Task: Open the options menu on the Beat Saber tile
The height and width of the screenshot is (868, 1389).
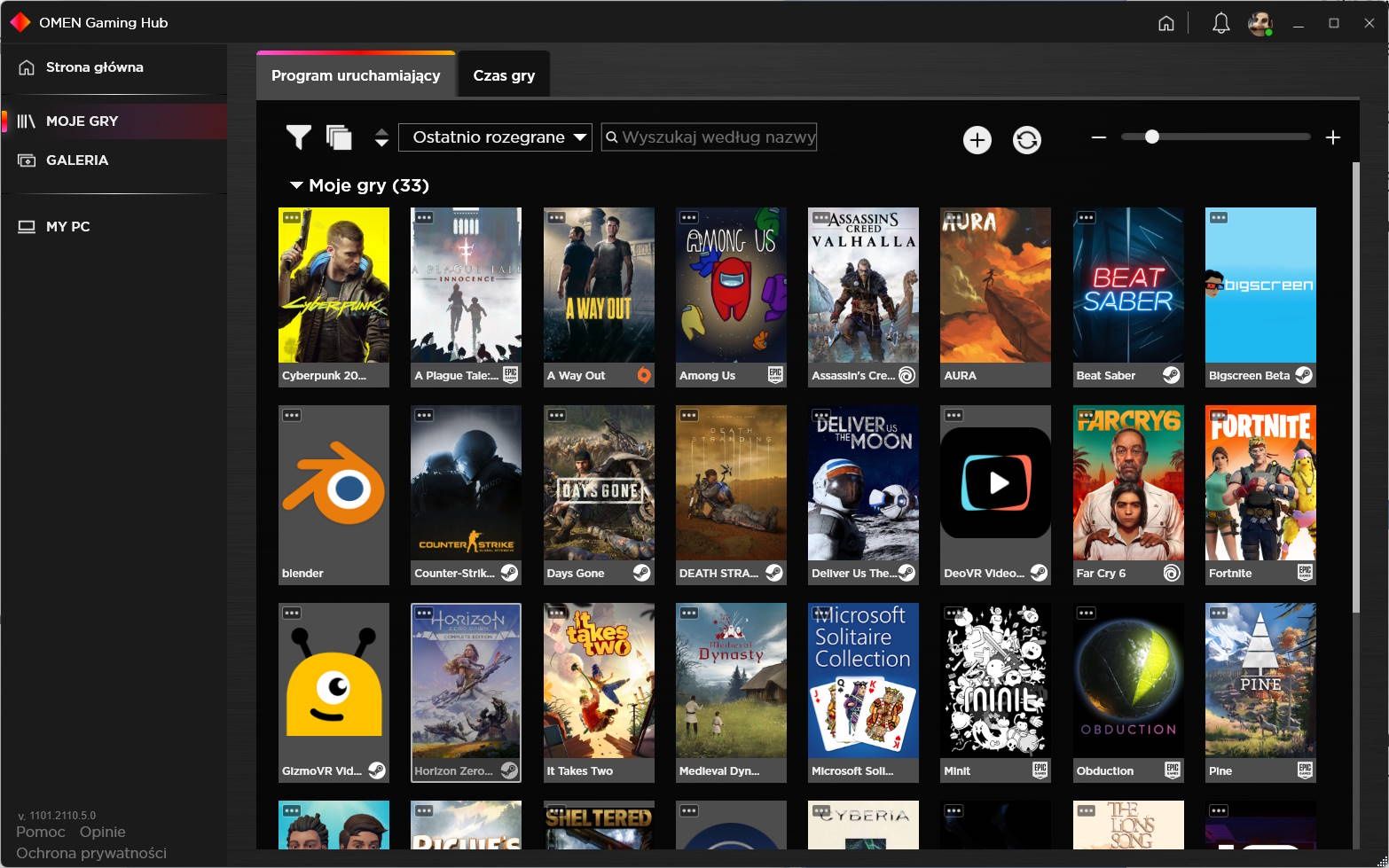Action: [1087, 217]
